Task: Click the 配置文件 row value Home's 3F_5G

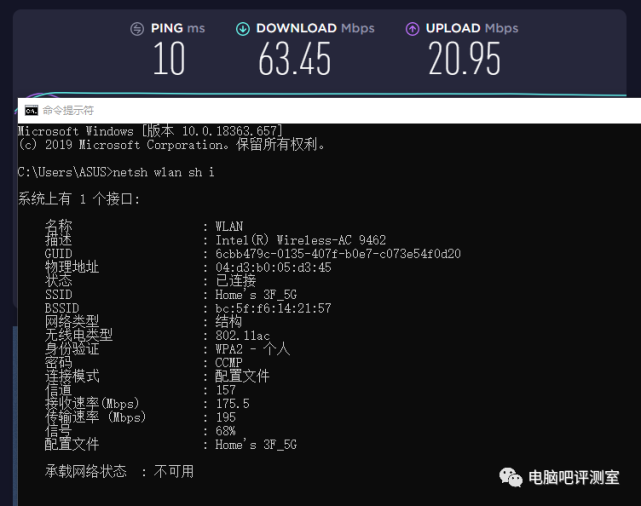Action: (x=256, y=444)
